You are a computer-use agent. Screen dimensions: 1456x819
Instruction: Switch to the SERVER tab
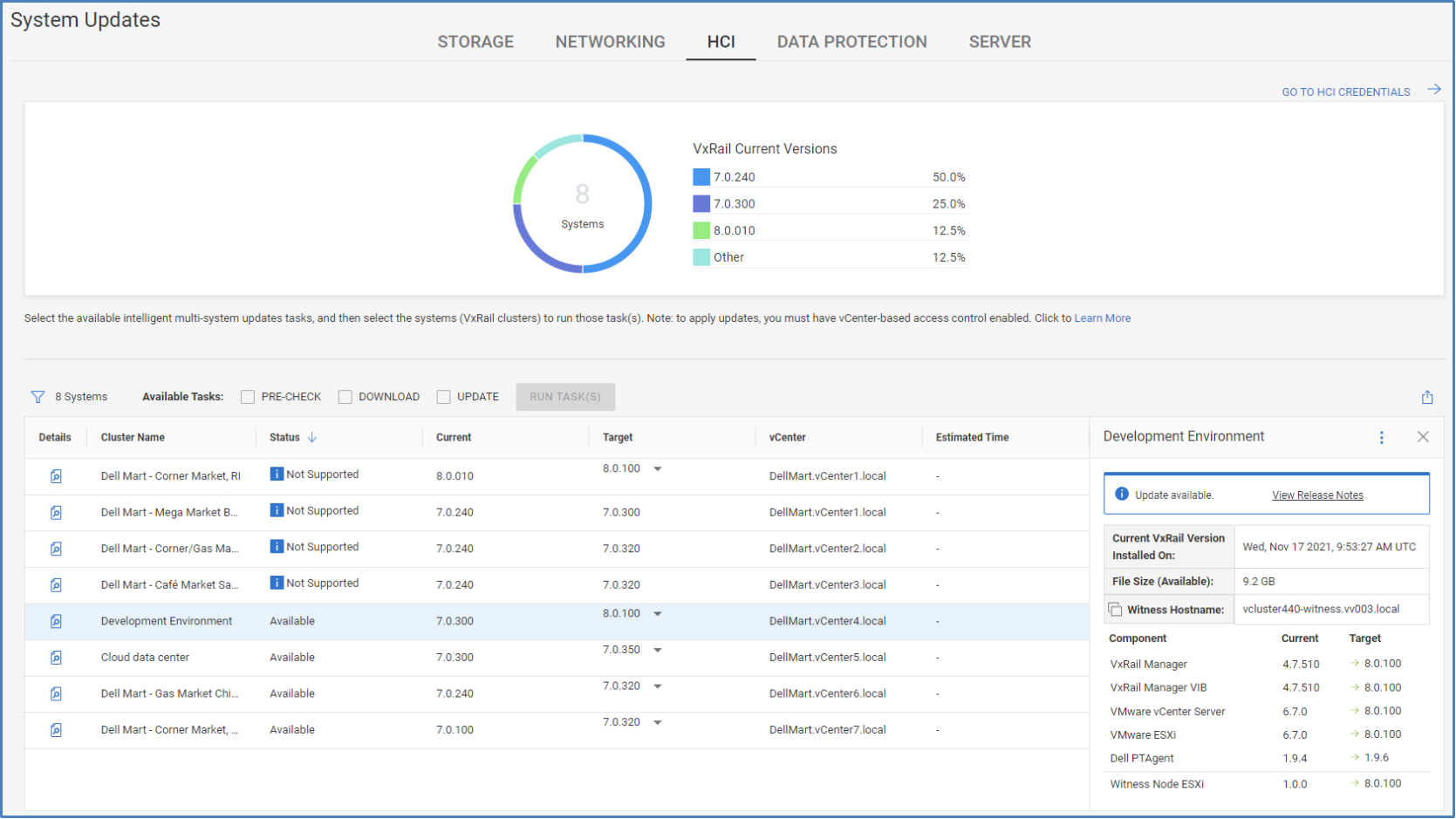(1000, 42)
